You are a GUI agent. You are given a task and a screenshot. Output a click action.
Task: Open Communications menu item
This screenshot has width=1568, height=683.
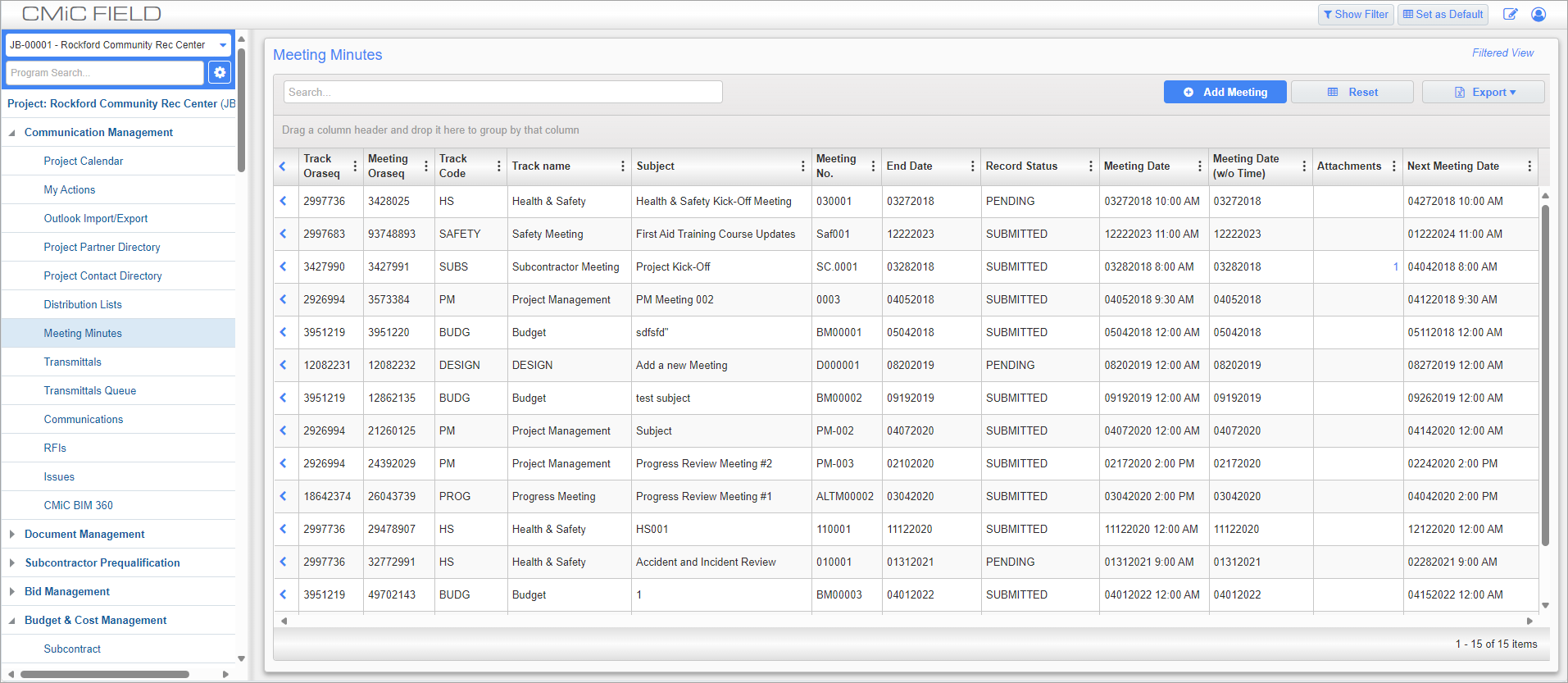pyautogui.click(x=84, y=419)
